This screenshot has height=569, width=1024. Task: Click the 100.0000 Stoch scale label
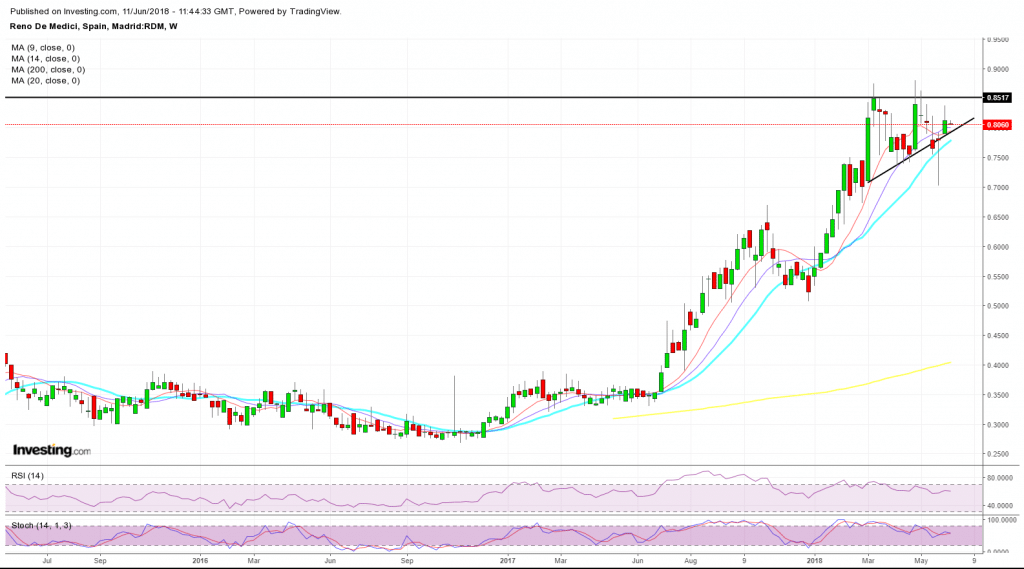point(1002,520)
